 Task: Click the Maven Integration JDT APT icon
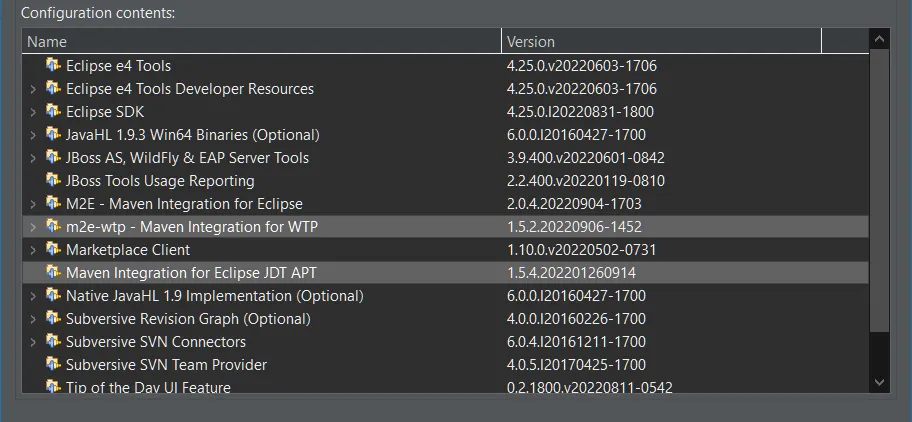click(53, 273)
